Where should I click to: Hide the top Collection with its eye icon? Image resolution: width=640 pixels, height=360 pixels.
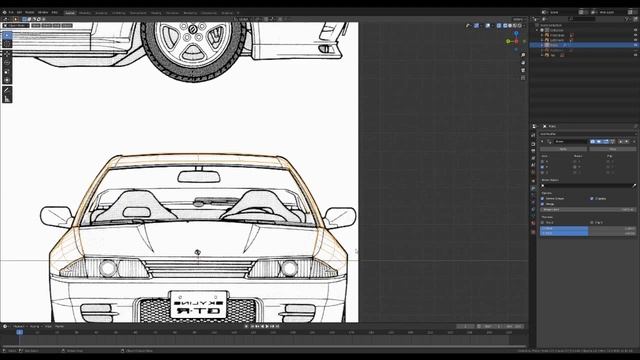tap(635, 30)
